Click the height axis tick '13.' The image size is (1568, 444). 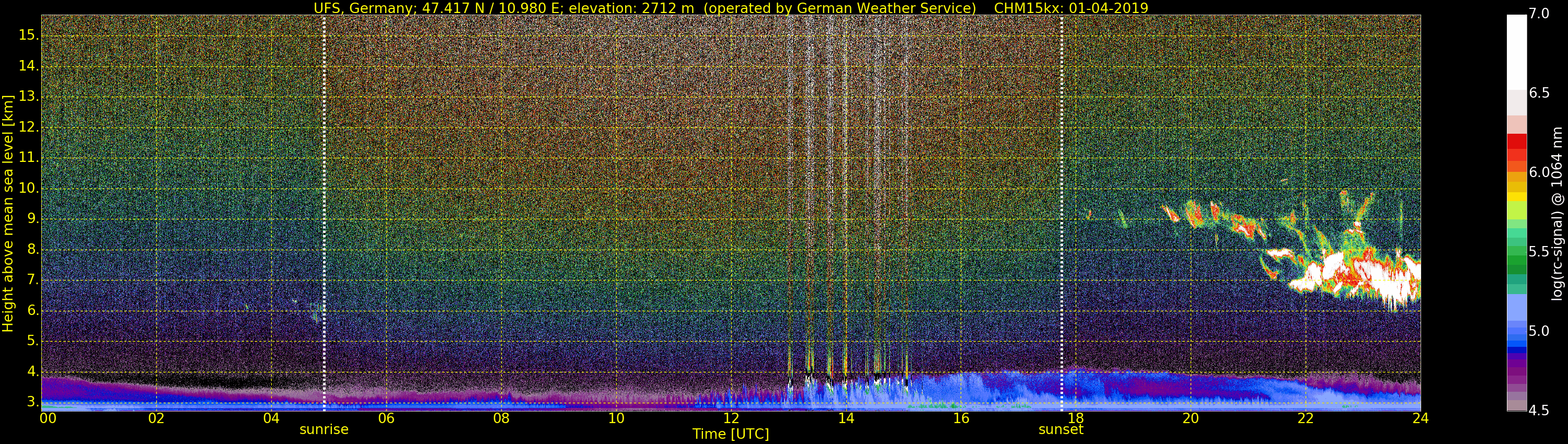click(x=29, y=97)
